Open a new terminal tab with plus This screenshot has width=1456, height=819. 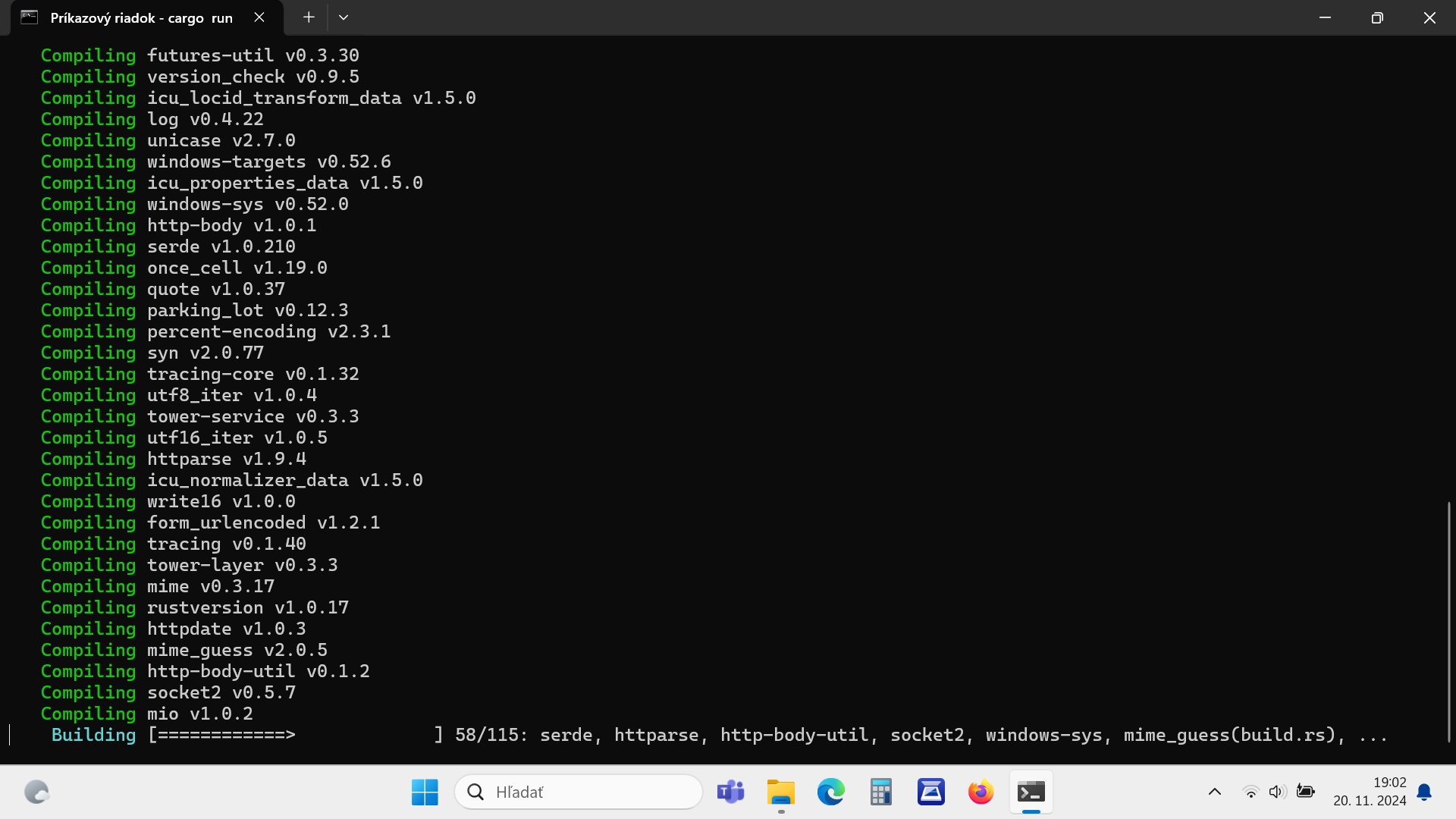309,17
